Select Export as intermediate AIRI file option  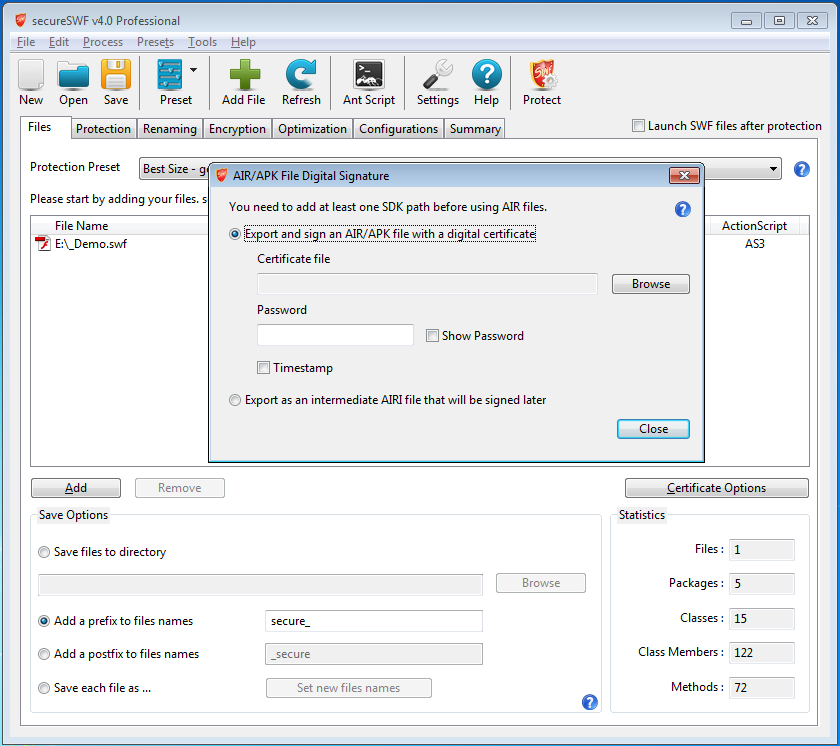point(236,400)
